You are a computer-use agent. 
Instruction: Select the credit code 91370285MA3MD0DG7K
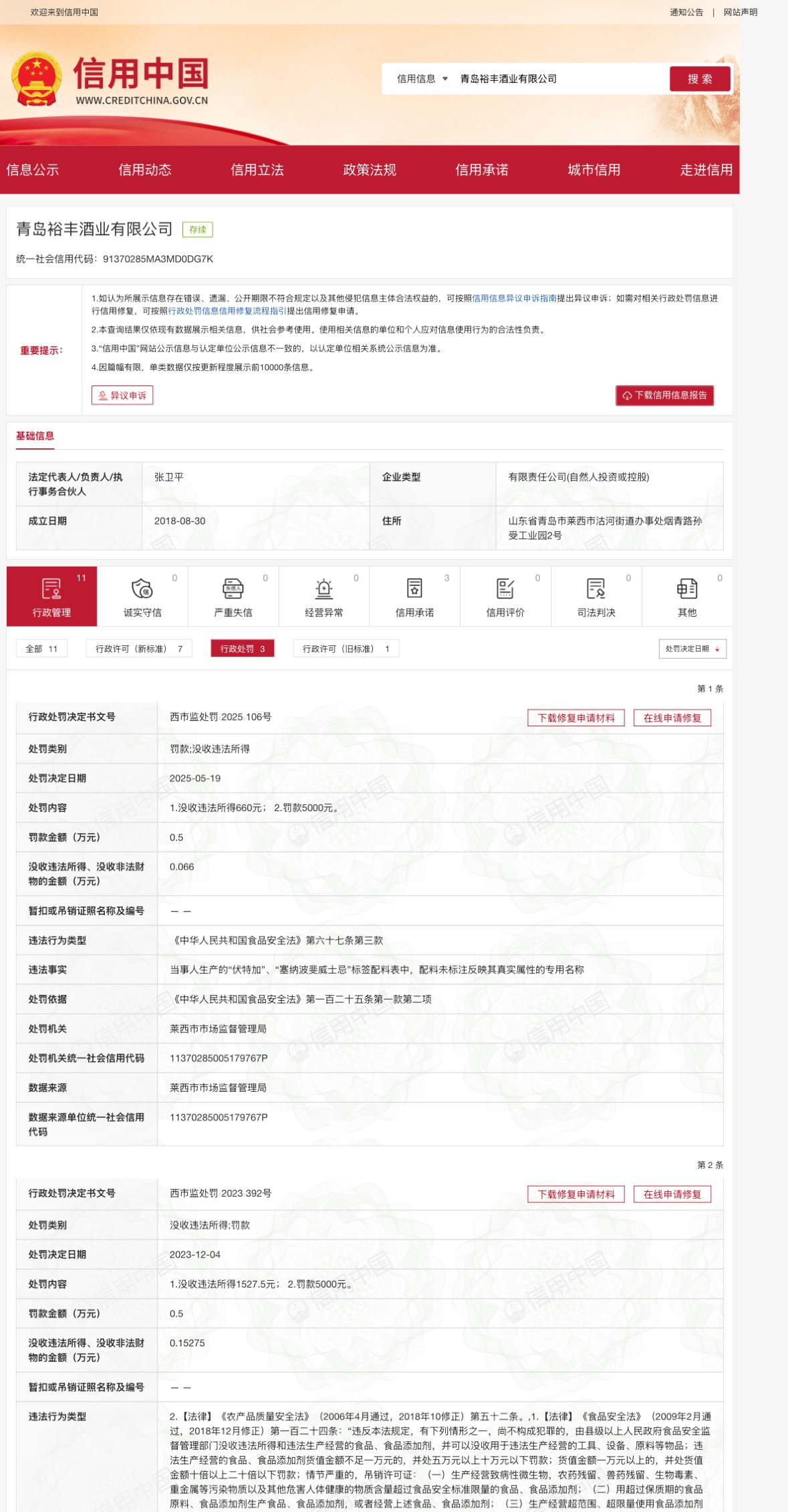coord(158,259)
